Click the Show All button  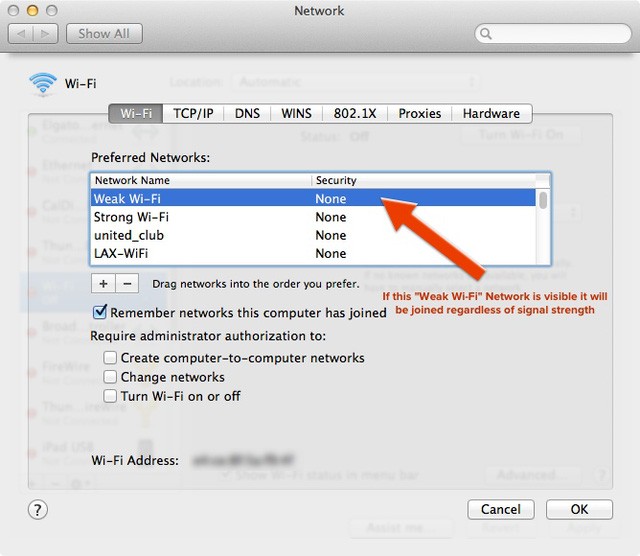[x=104, y=33]
